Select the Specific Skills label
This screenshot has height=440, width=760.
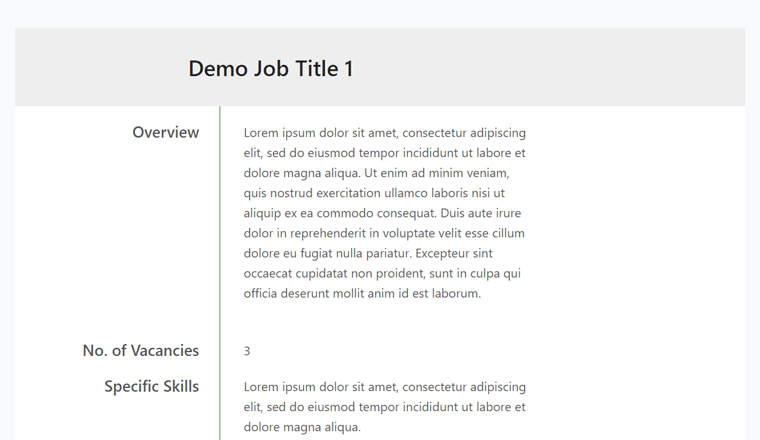coord(152,386)
